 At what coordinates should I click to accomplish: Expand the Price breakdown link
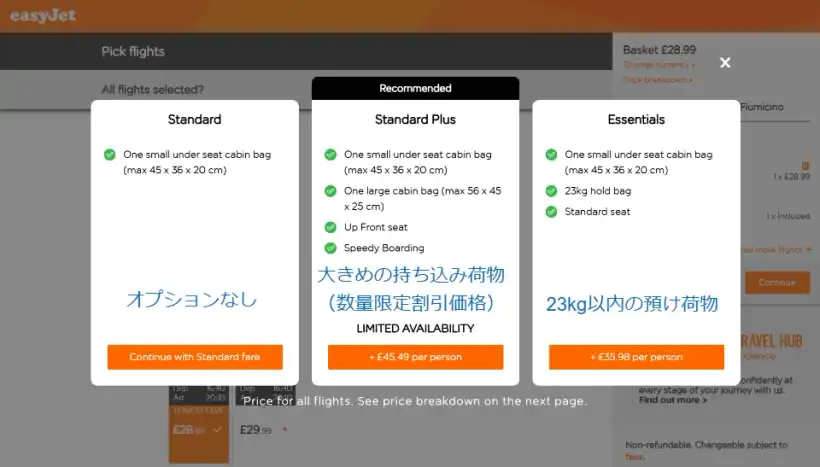click(657, 79)
